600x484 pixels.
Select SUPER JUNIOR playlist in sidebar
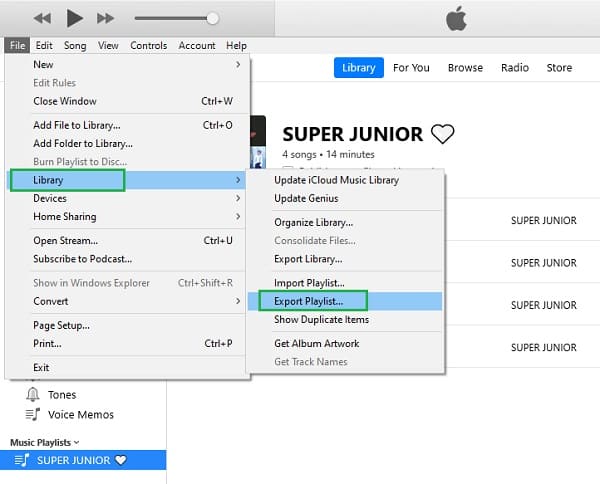[x=83, y=460]
